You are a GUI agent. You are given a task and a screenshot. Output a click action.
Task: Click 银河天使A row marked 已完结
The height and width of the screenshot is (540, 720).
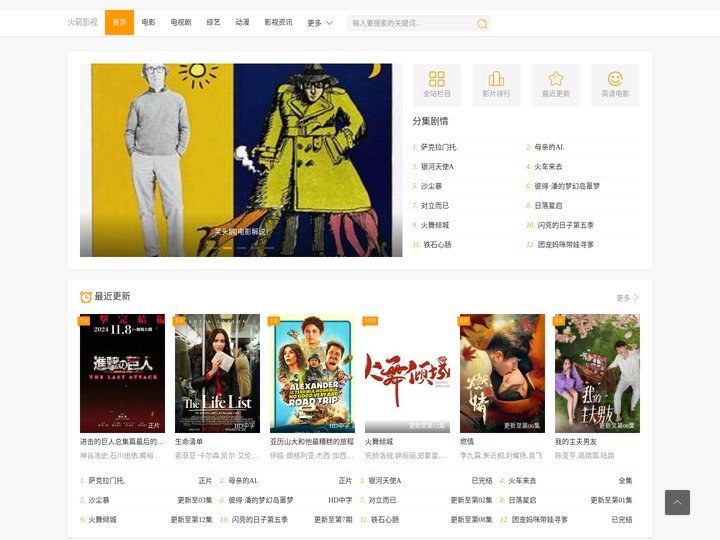[x=426, y=481]
